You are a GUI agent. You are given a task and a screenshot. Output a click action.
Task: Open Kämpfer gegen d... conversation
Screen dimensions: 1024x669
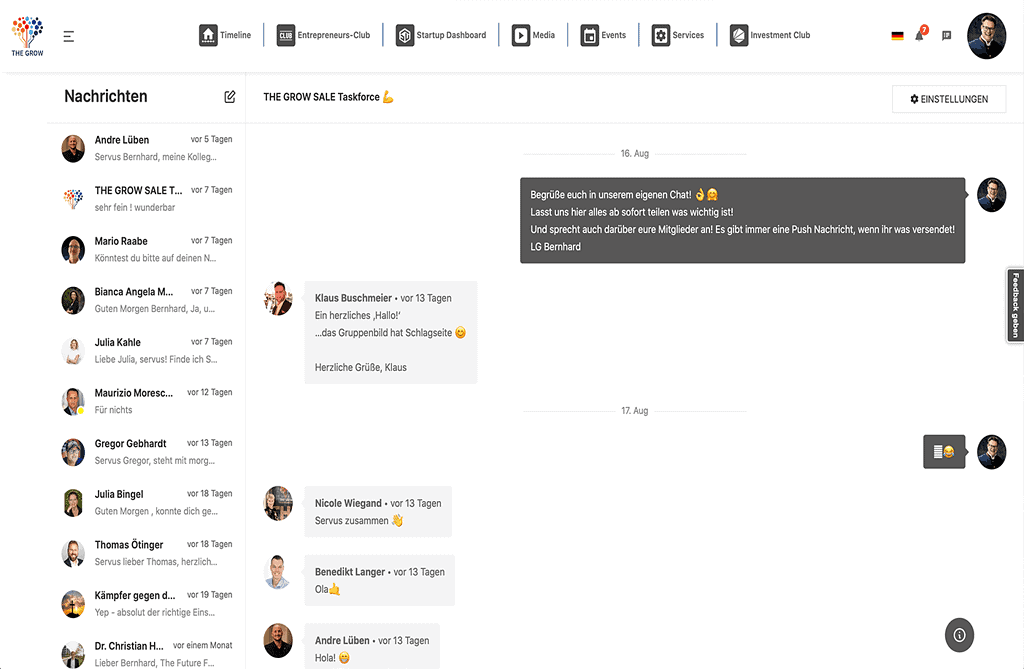pyautogui.click(x=147, y=604)
